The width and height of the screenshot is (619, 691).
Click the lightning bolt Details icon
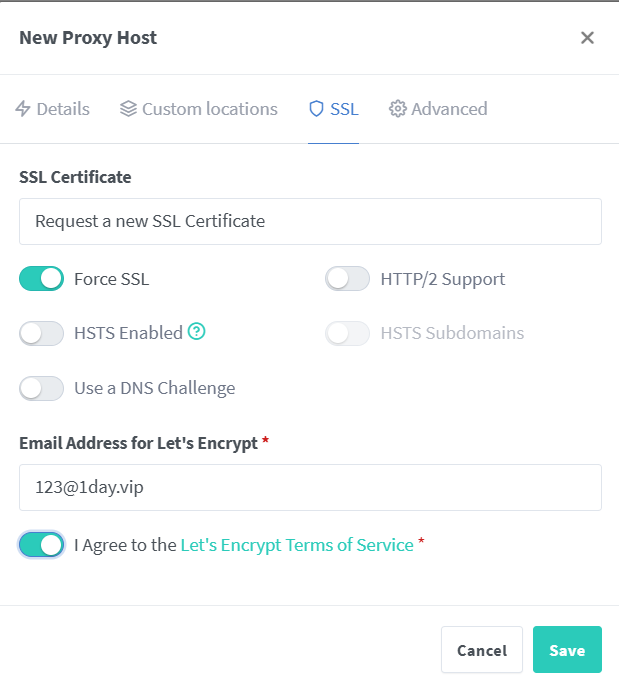click(23, 109)
